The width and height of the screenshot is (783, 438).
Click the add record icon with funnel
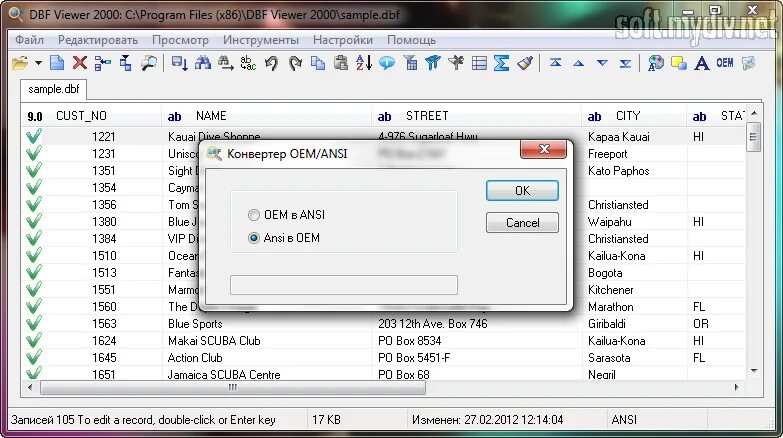(126, 63)
